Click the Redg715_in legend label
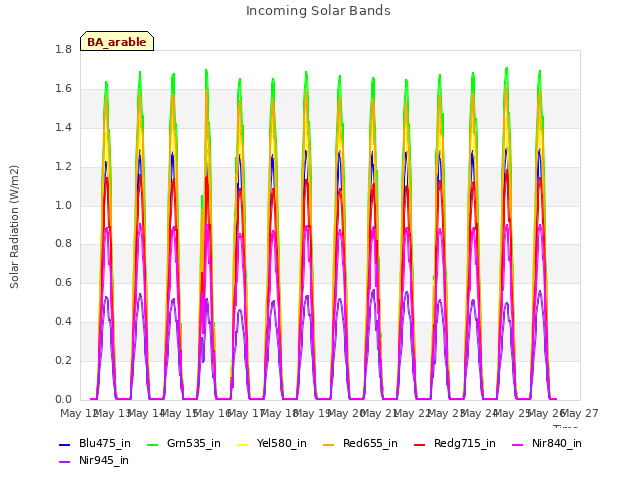 pyautogui.click(x=464, y=443)
